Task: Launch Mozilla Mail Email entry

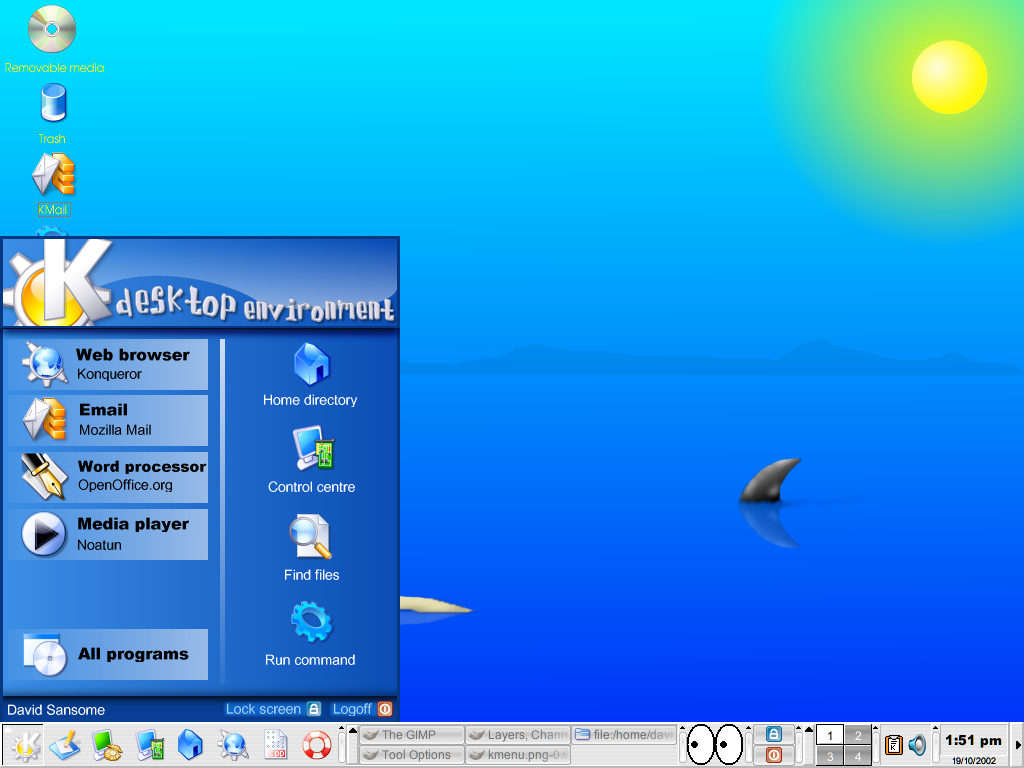Action: point(108,421)
